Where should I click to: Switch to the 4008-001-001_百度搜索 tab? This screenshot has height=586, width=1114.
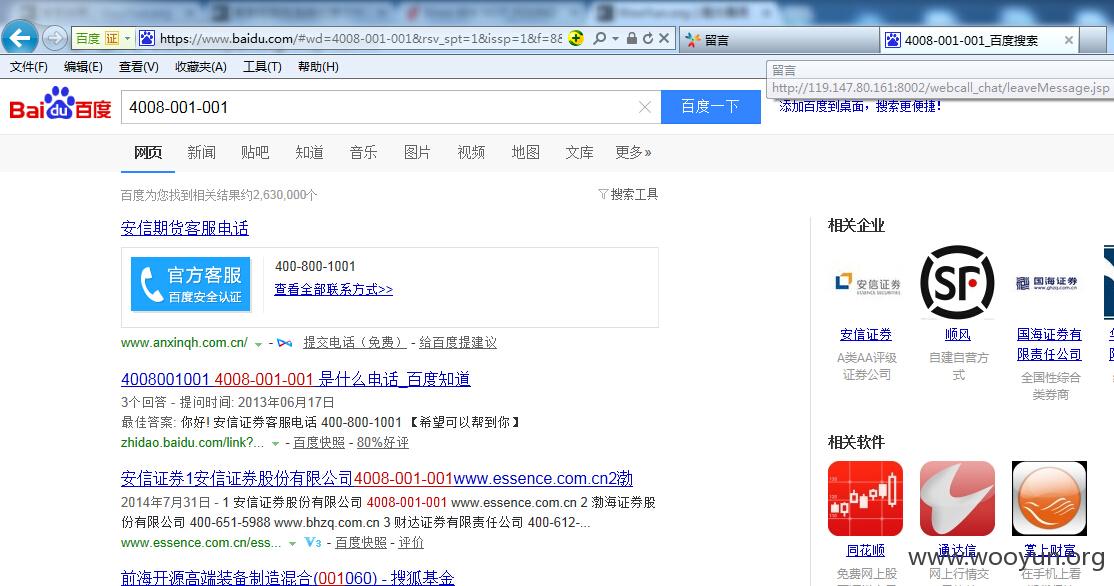point(970,40)
